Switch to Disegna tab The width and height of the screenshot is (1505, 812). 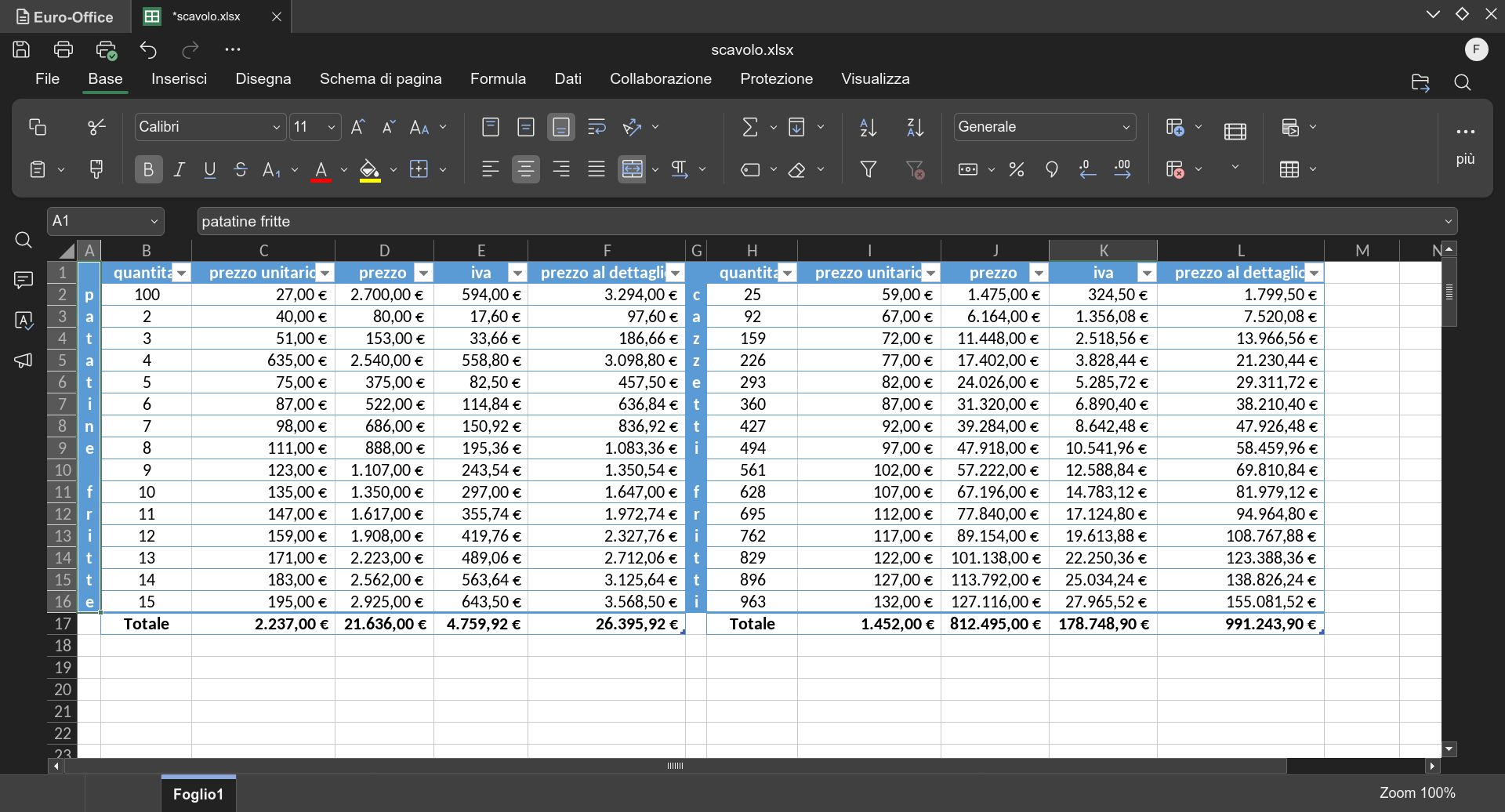click(263, 79)
